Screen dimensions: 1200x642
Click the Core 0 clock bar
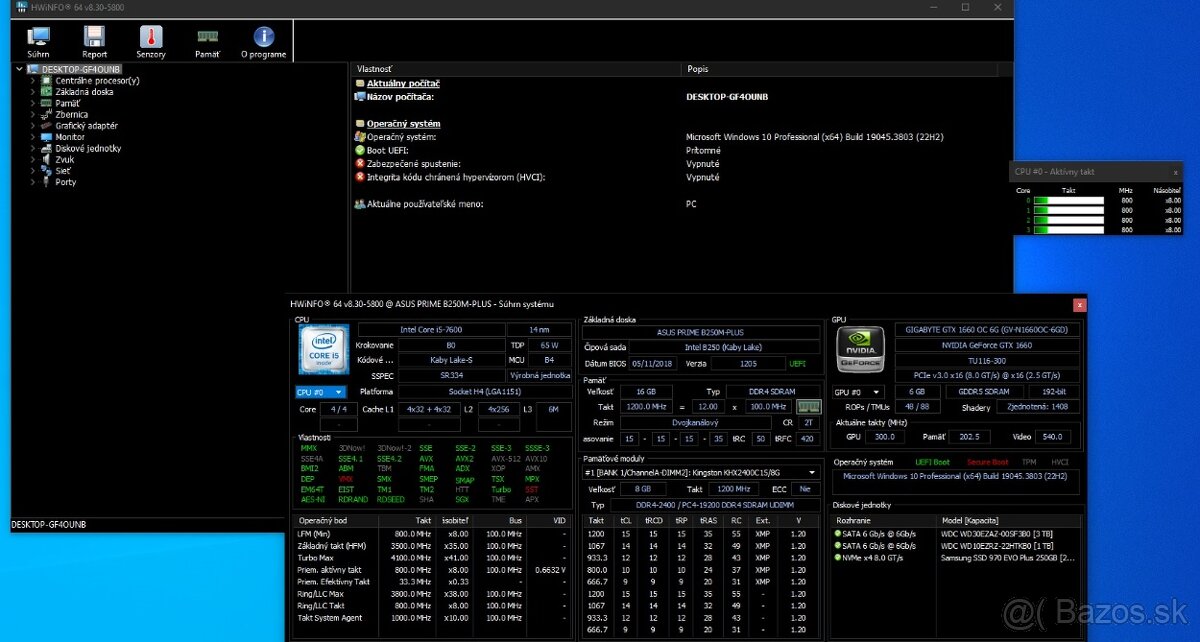coord(1068,200)
